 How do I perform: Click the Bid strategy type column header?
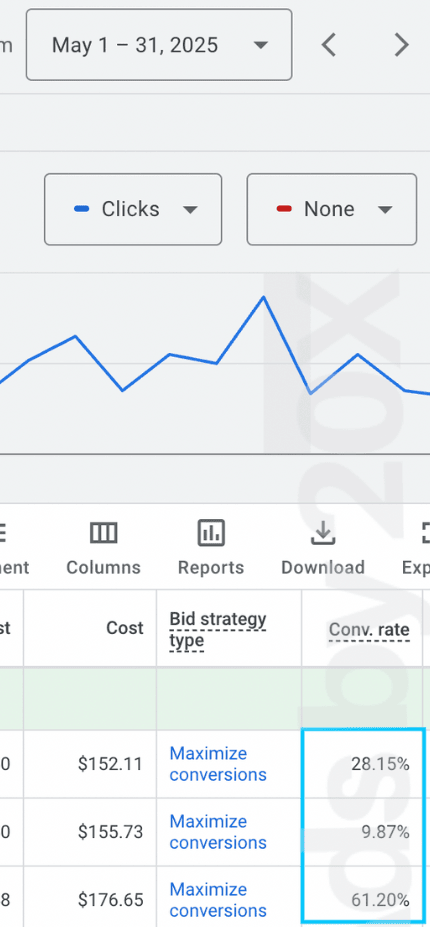pyautogui.click(x=218, y=630)
